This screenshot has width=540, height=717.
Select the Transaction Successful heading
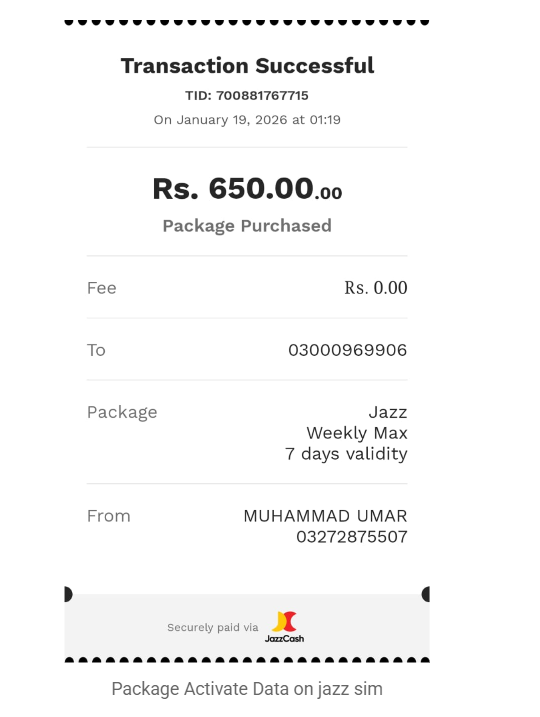click(247, 66)
